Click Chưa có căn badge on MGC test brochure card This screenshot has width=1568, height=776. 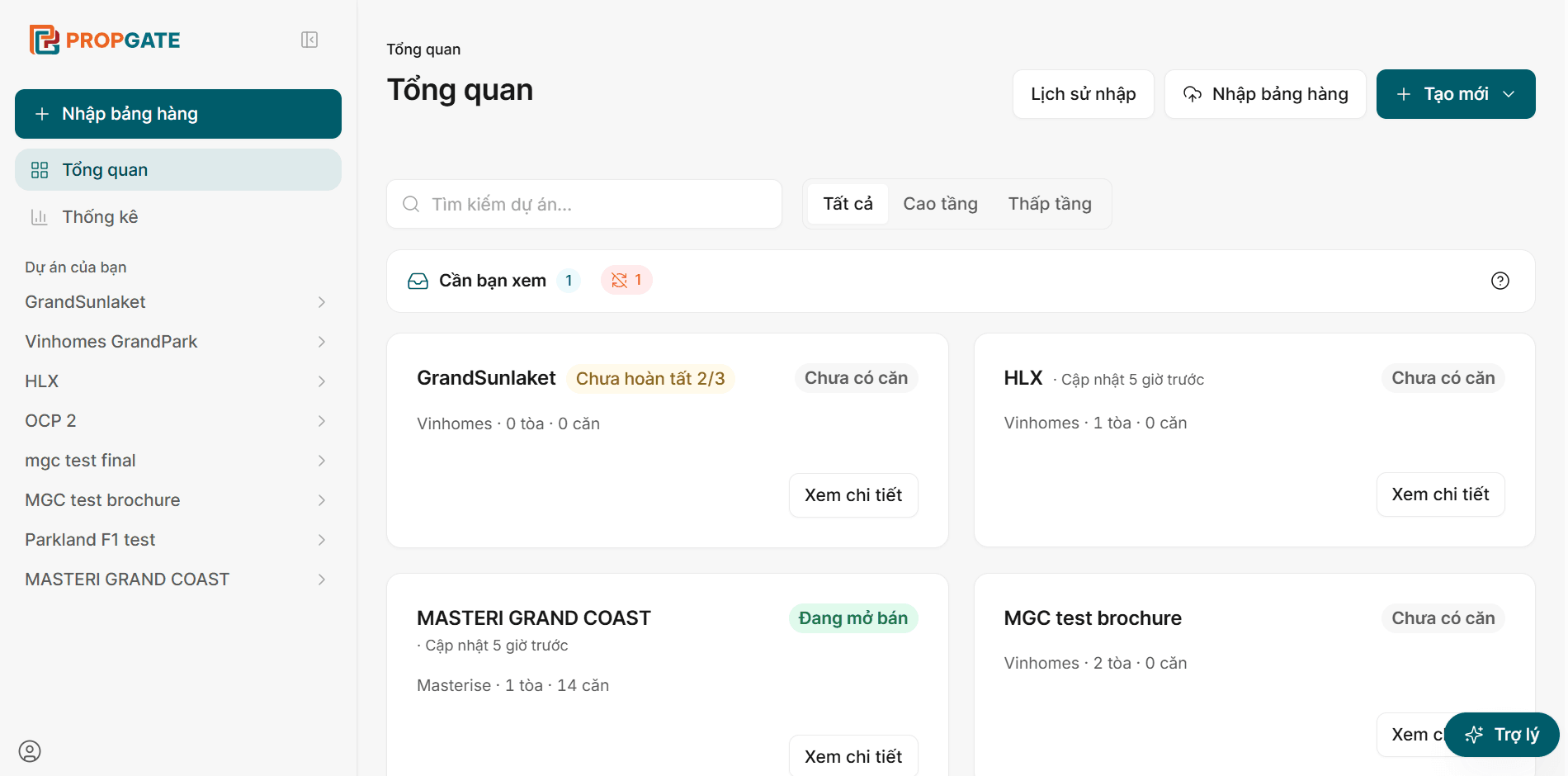[1443, 618]
